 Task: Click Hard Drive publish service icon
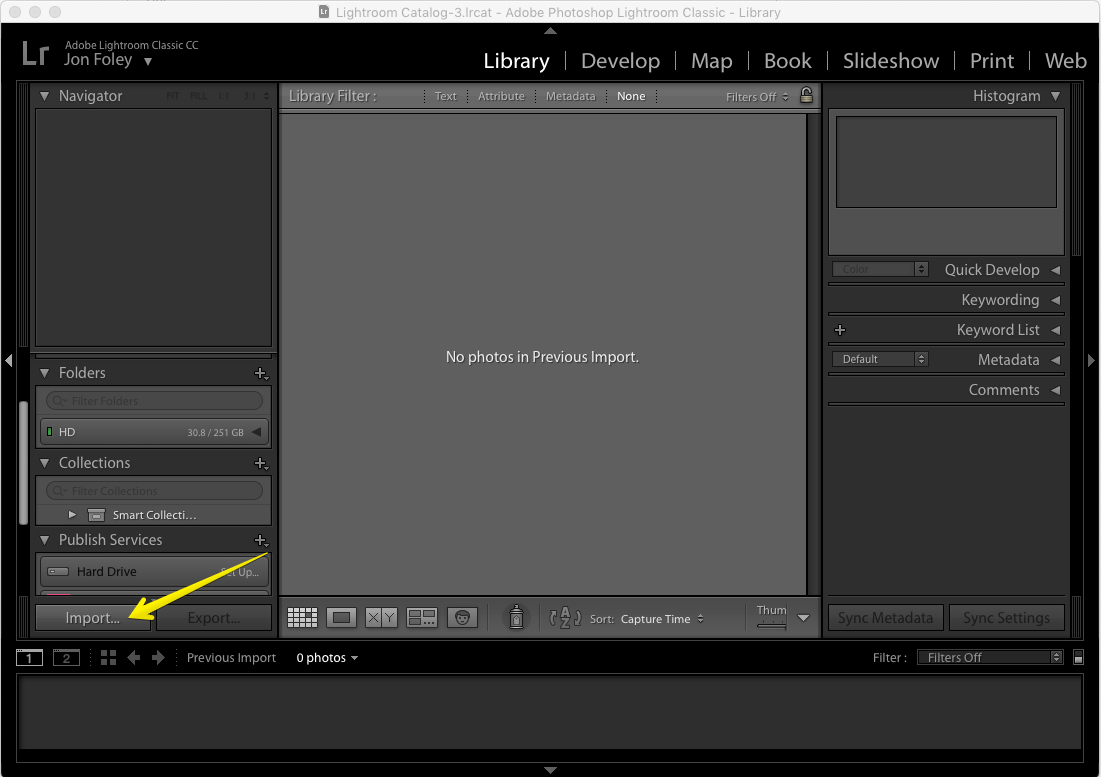tap(58, 571)
